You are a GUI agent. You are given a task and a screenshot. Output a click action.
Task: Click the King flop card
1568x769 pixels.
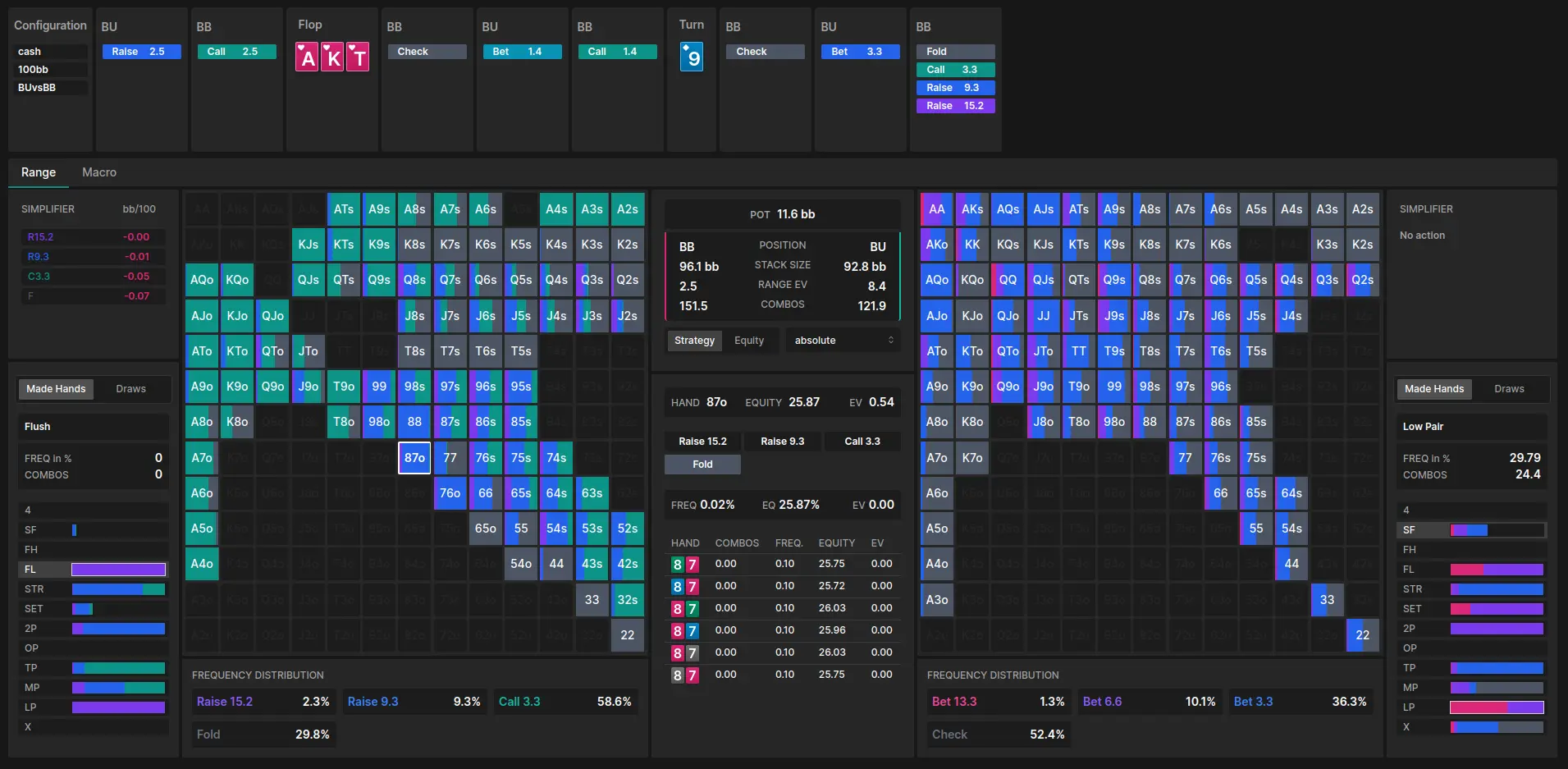pos(332,57)
